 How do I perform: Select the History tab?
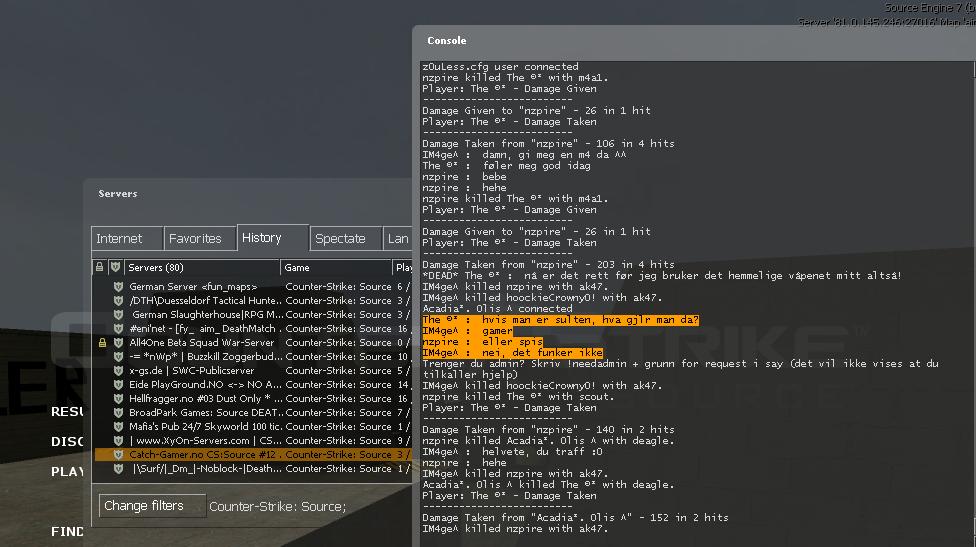pos(273,238)
